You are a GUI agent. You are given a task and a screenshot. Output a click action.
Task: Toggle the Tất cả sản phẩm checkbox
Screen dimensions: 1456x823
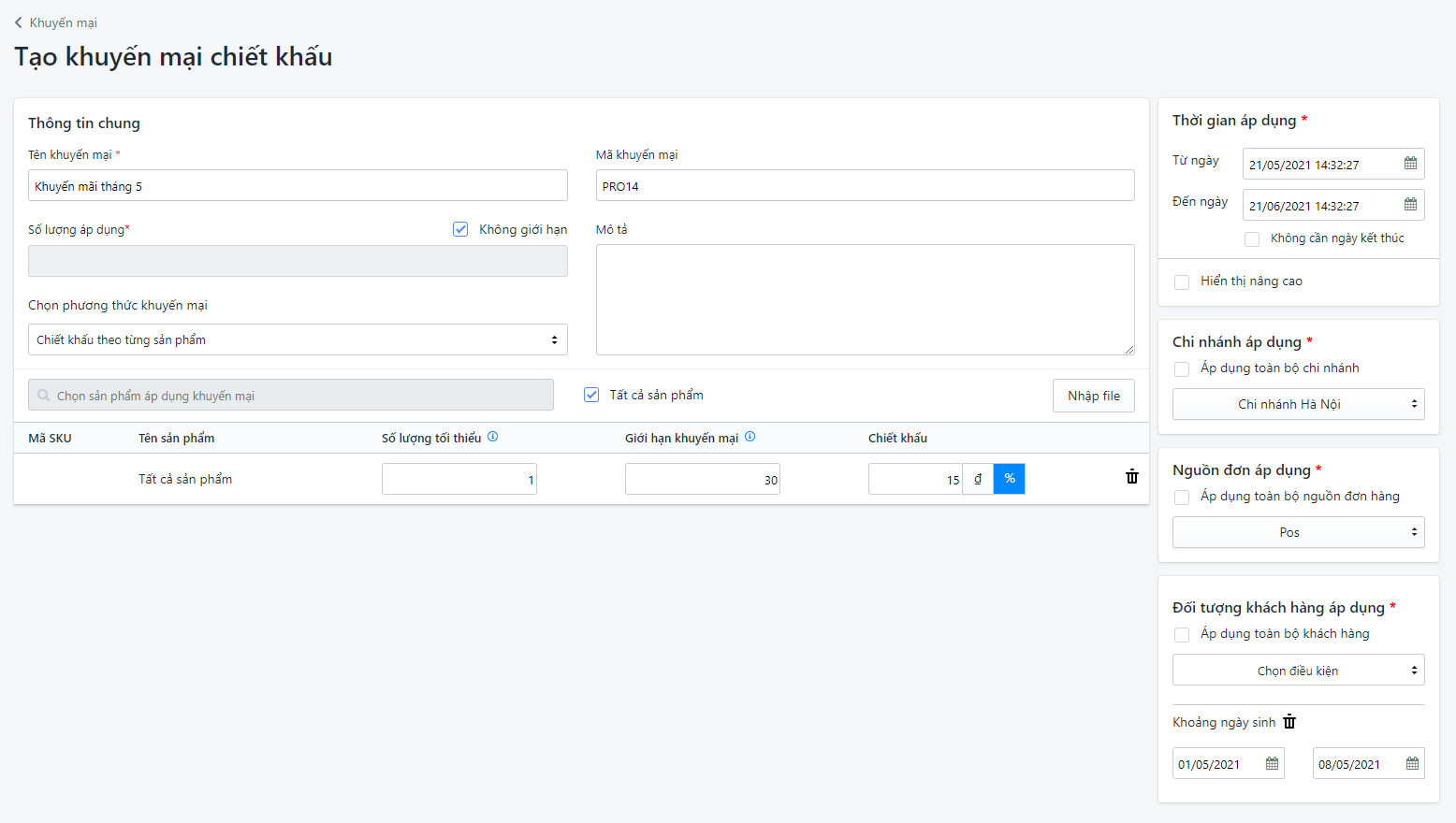pyautogui.click(x=591, y=395)
